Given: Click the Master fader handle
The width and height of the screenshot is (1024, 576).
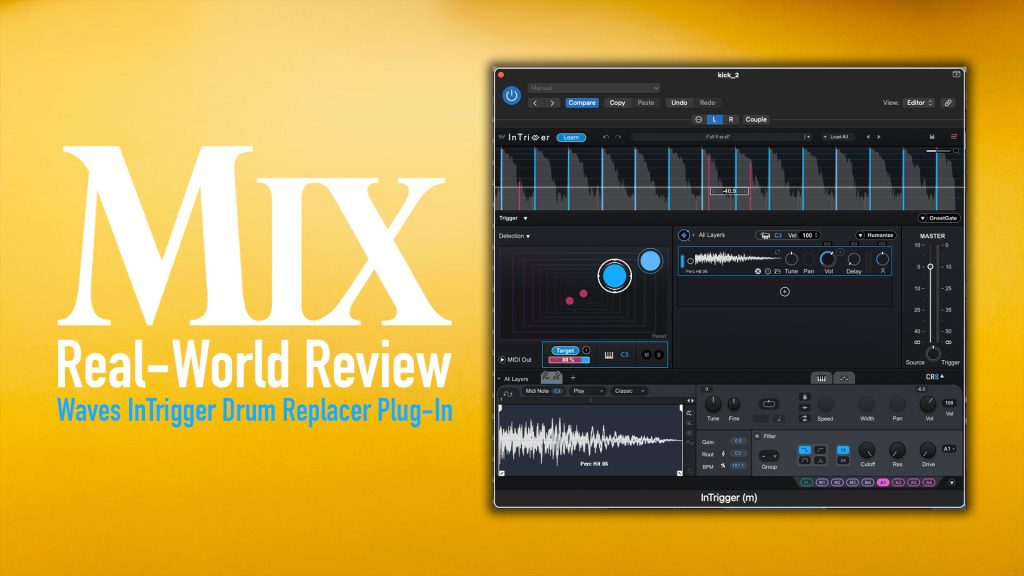Looking at the screenshot, I should [x=930, y=267].
